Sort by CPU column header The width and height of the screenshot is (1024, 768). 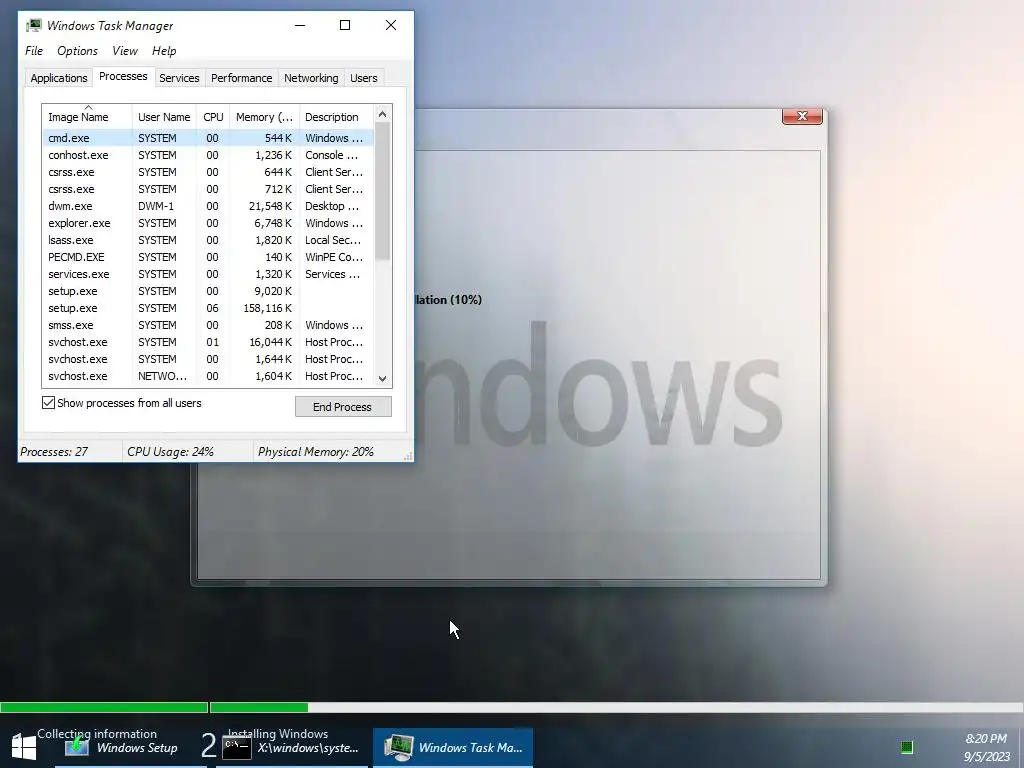click(x=213, y=117)
